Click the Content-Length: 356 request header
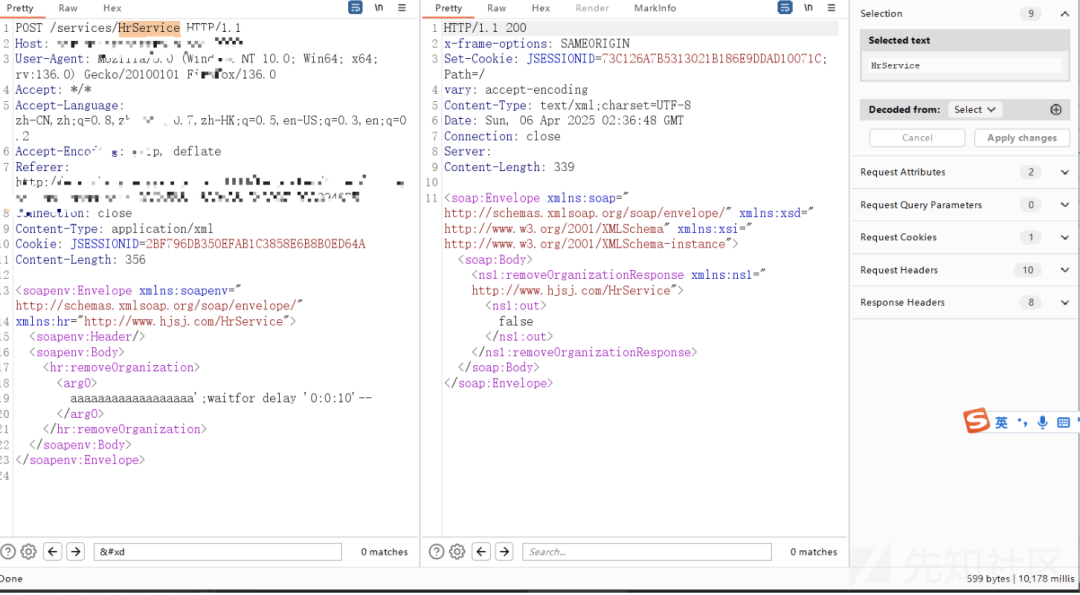 (81, 260)
